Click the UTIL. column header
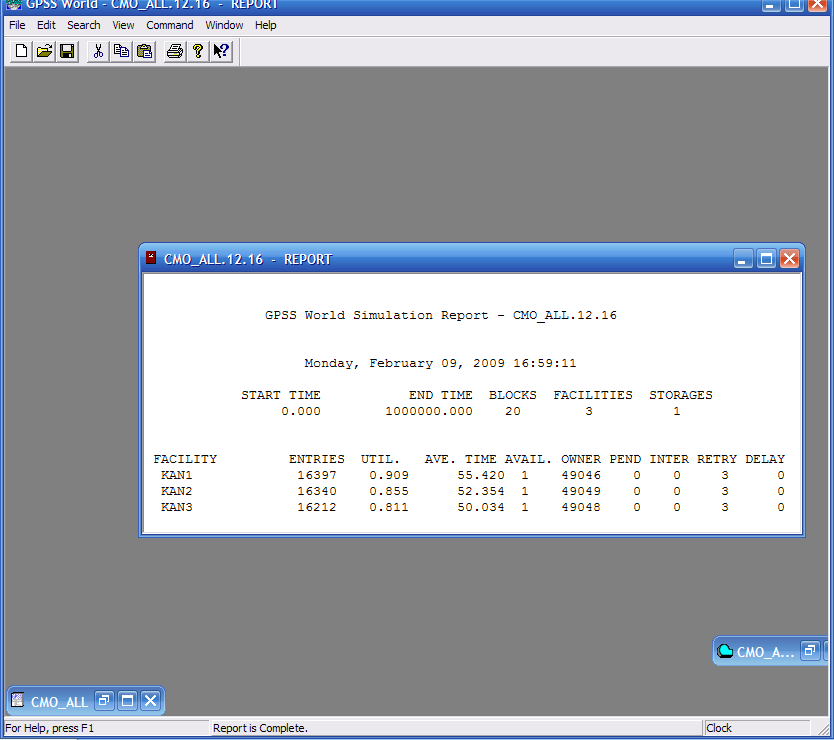 pos(380,459)
